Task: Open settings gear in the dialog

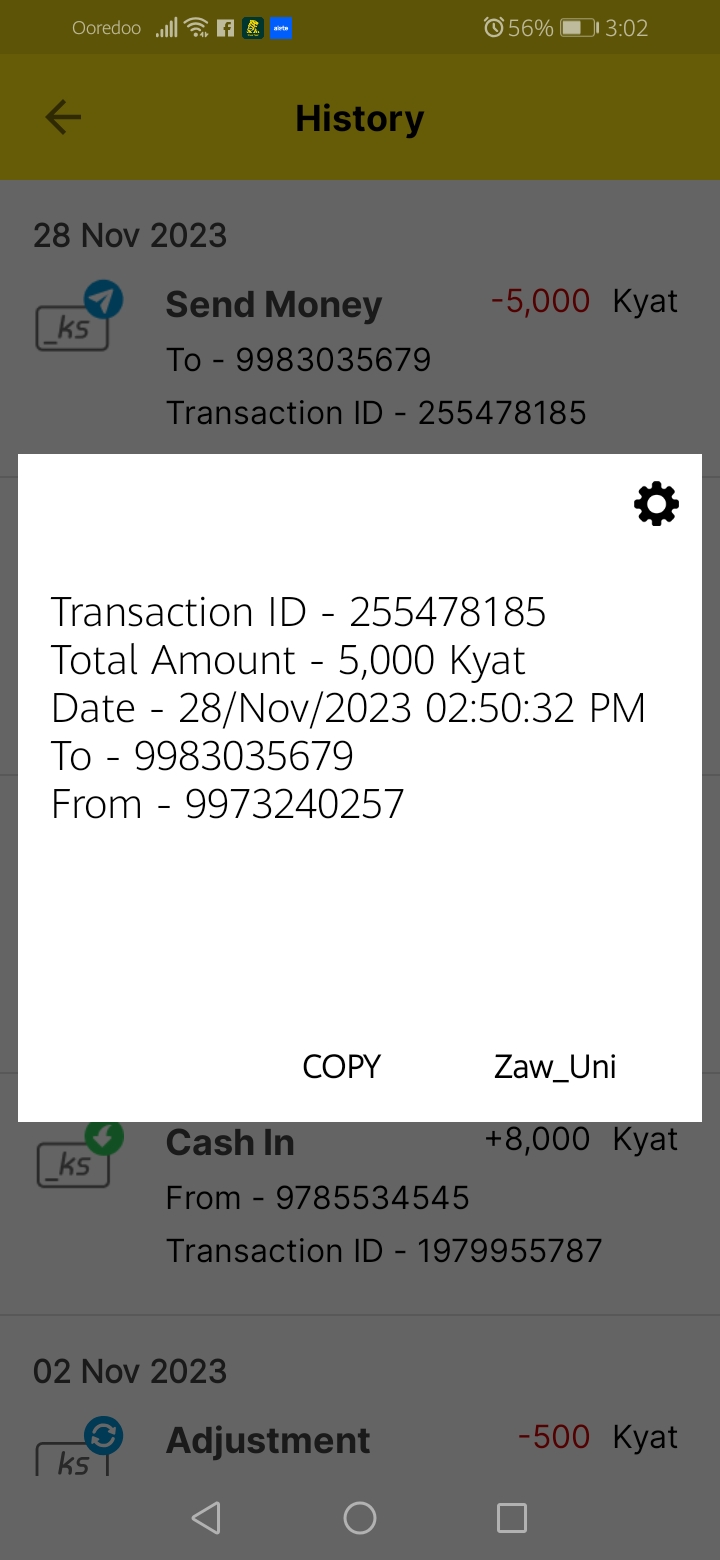Action: [656, 504]
